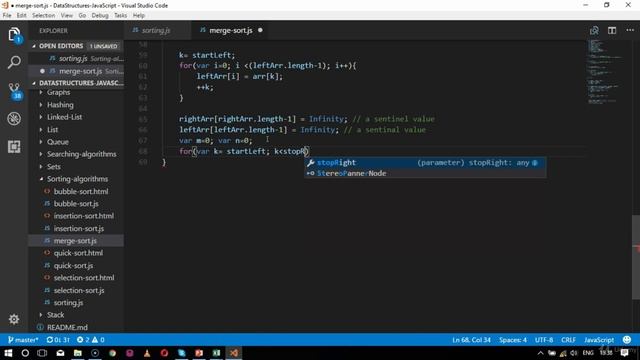The height and width of the screenshot is (360, 640).
Task: Open Task View on the taskbar
Action: pyautogui.click(x=42, y=353)
